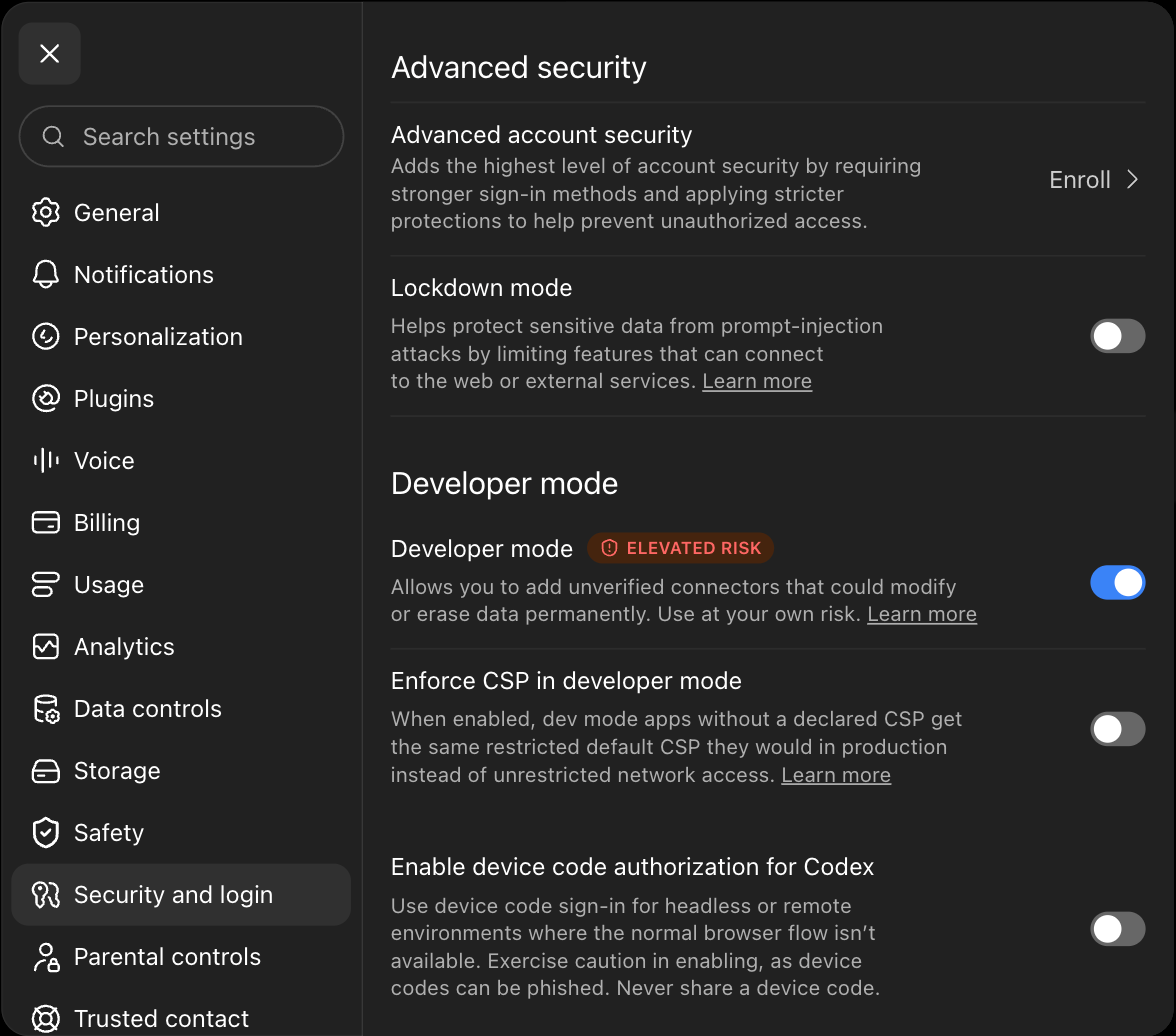This screenshot has width=1176, height=1036.
Task: Select the Plugins label
Action: 114,399
